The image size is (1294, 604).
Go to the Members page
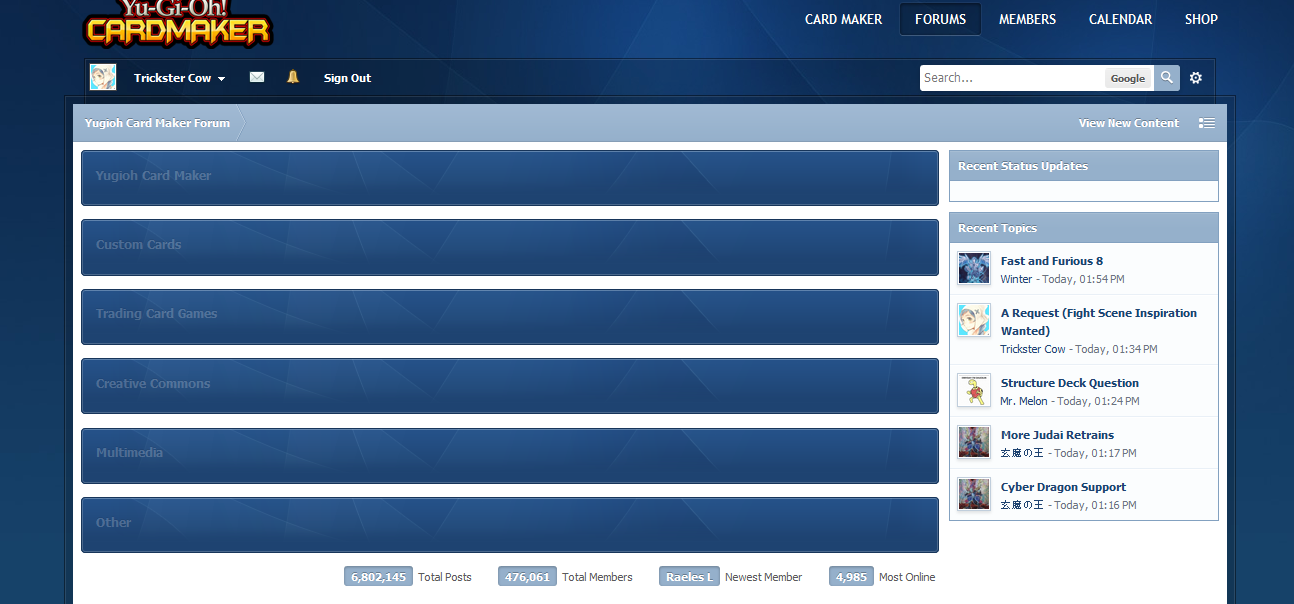[1027, 19]
